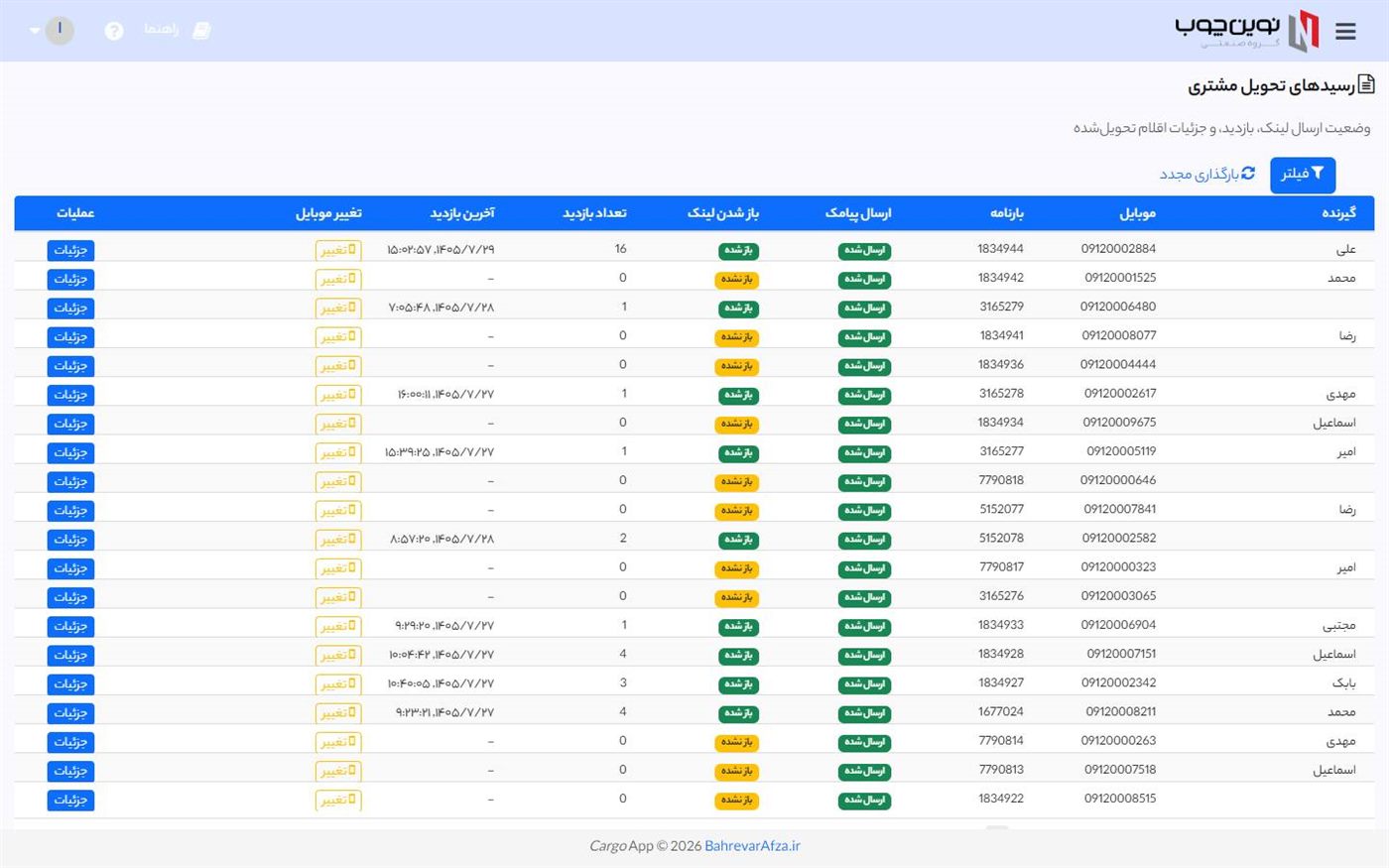Open جزئیات for mobile 09120007151
The width and height of the screenshot is (1389, 868).
tap(70, 656)
